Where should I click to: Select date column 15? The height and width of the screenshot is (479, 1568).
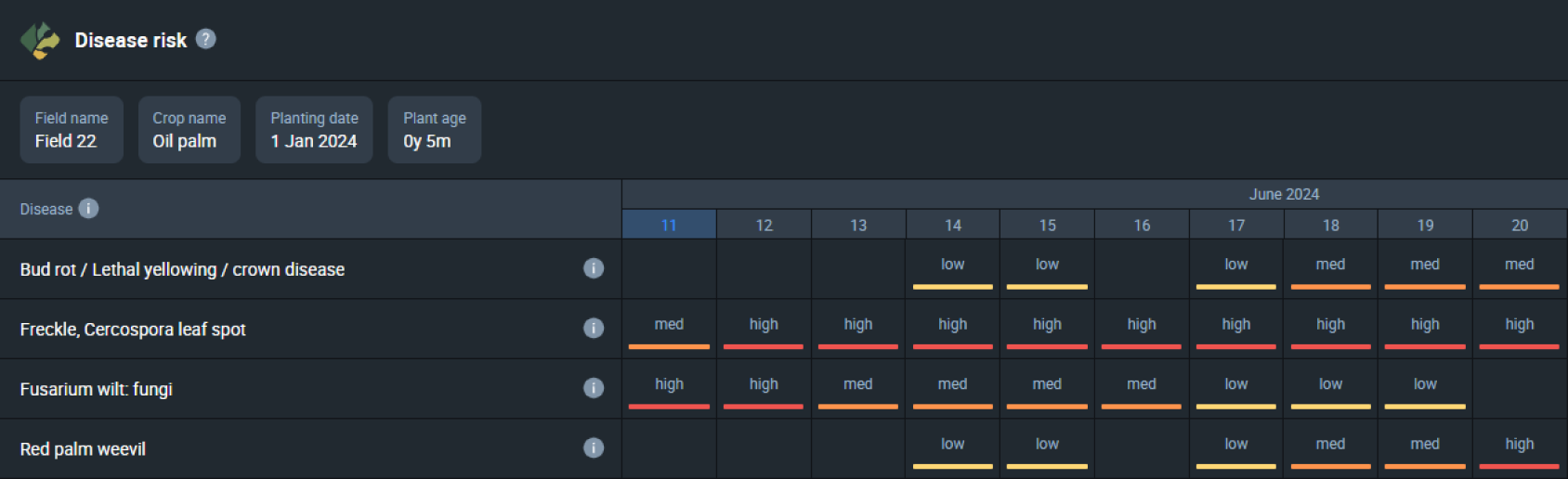click(1048, 225)
